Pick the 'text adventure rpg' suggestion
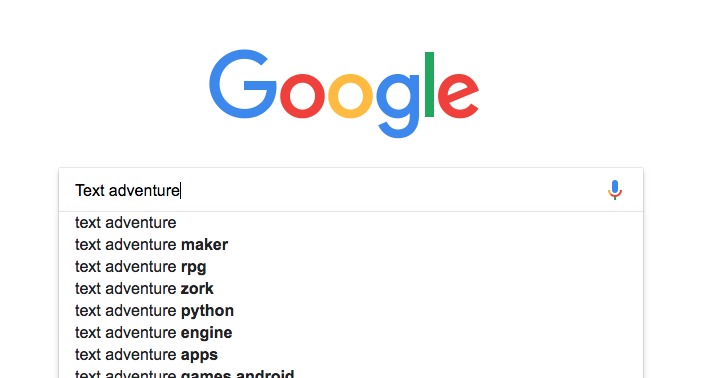The height and width of the screenshot is (378, 704). click(x=351, y=267)
